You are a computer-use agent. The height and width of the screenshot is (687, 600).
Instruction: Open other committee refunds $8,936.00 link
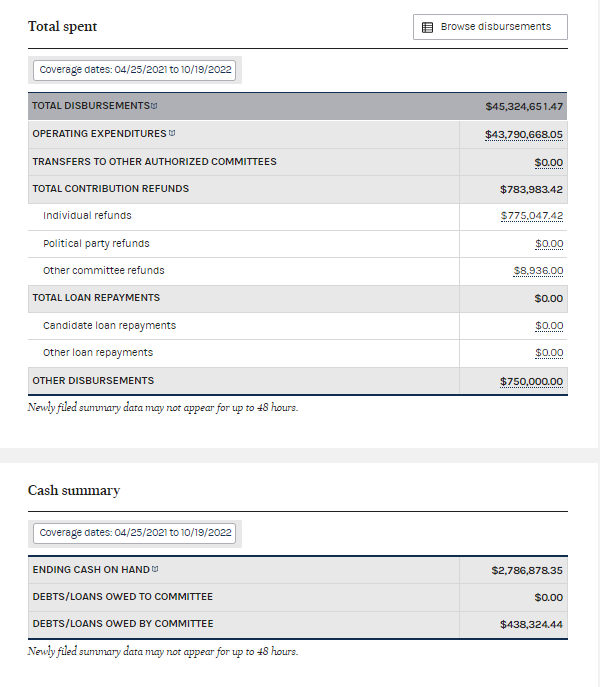click(538, 271)
